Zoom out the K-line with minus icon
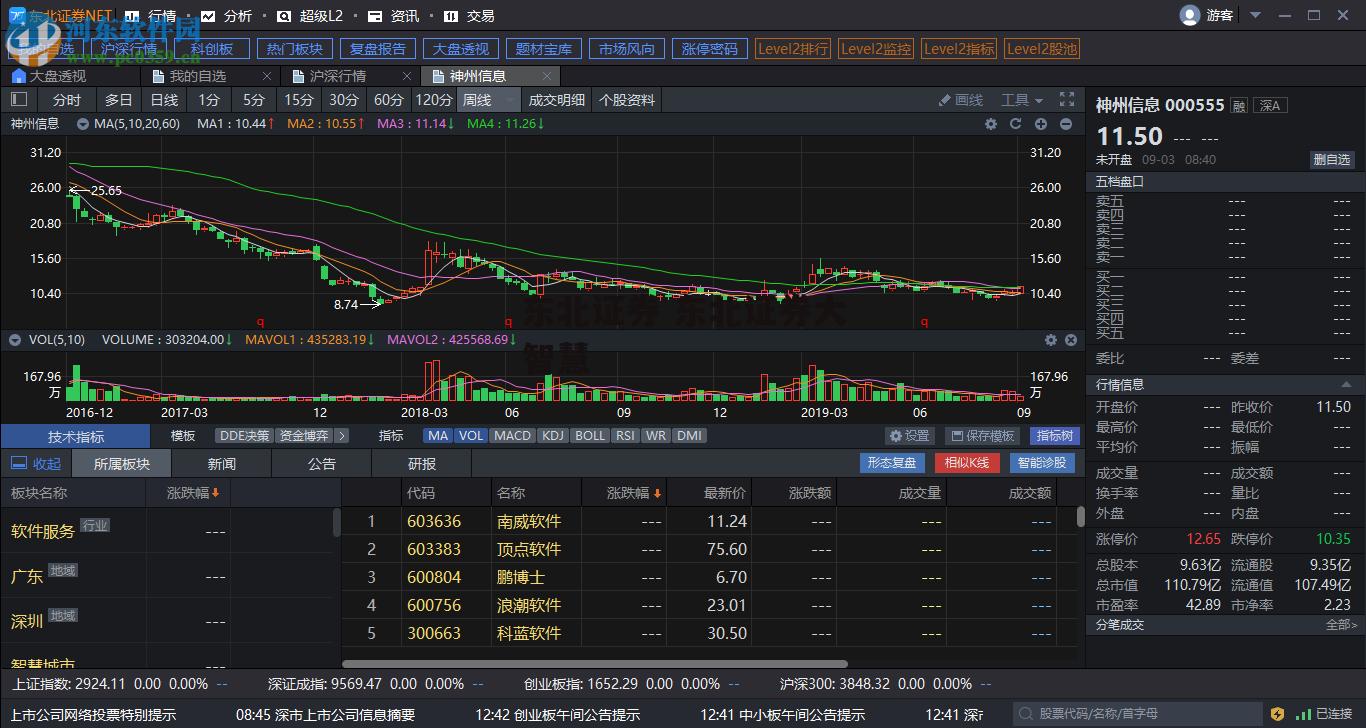 (1066, 124)
